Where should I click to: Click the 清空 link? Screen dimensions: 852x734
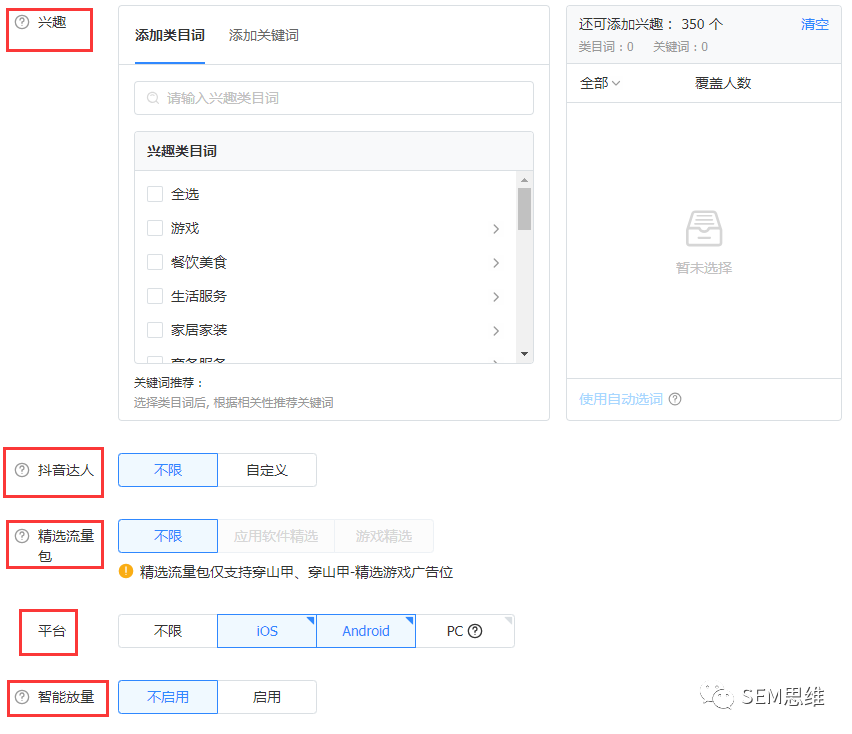coord(814,24)
